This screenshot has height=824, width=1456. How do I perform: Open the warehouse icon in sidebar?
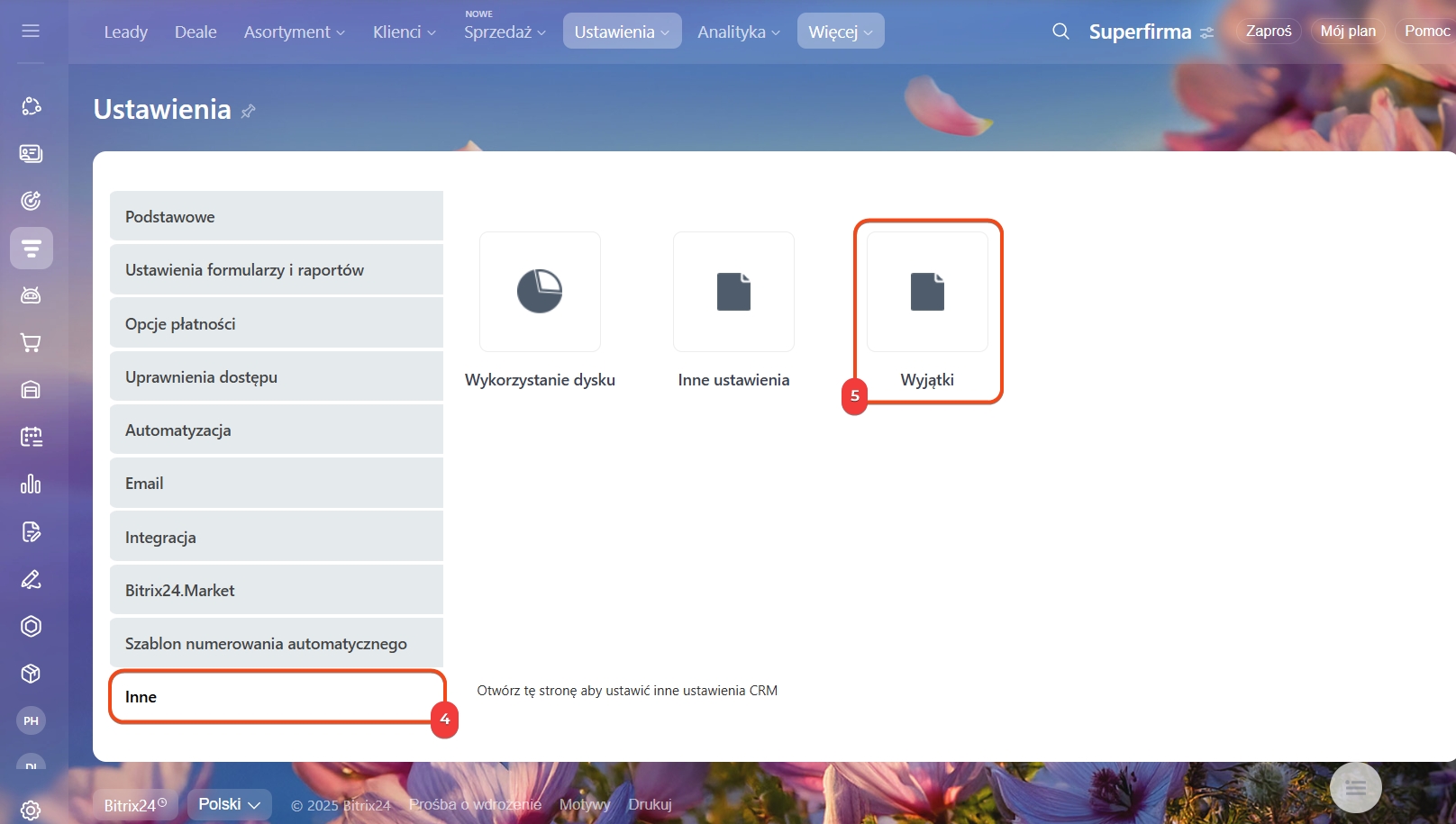coord(31,390)
